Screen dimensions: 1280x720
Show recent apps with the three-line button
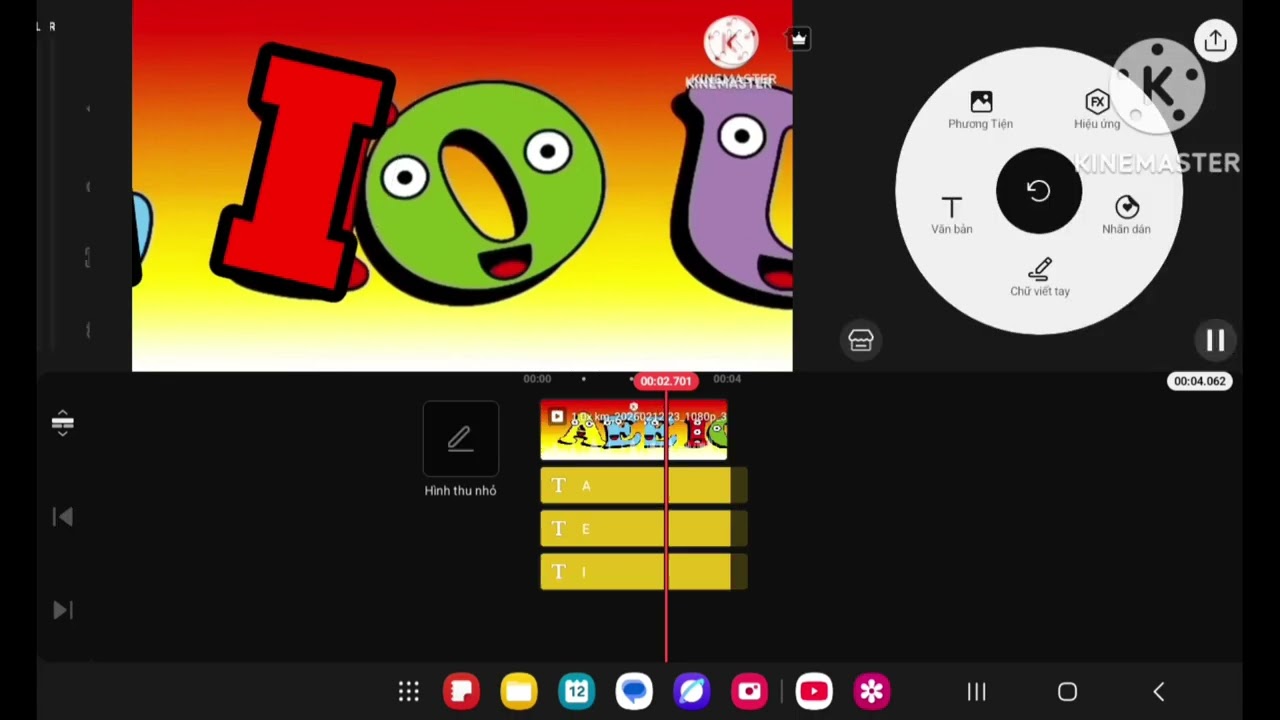click(977, 692)
